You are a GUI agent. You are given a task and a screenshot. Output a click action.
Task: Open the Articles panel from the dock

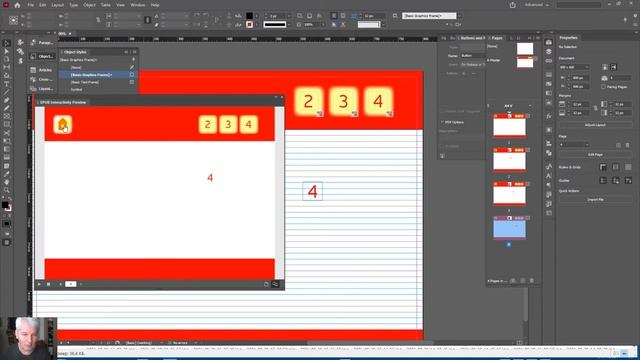click(x=41, y=70)
